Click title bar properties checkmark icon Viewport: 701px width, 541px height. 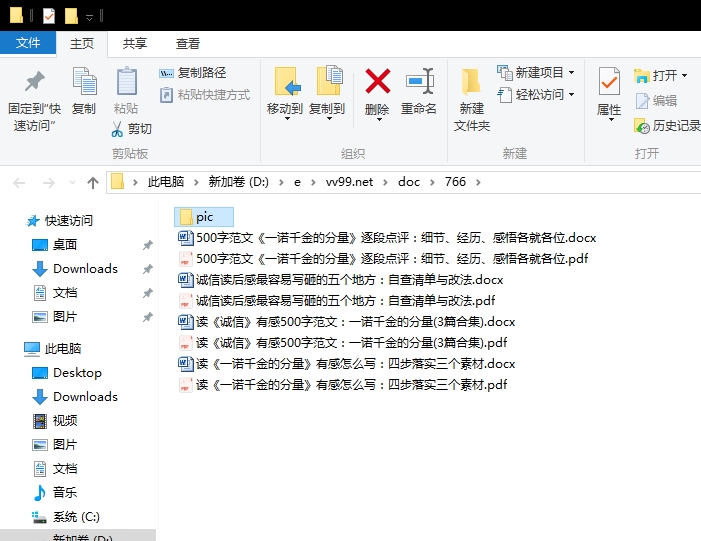pos(49,16)
